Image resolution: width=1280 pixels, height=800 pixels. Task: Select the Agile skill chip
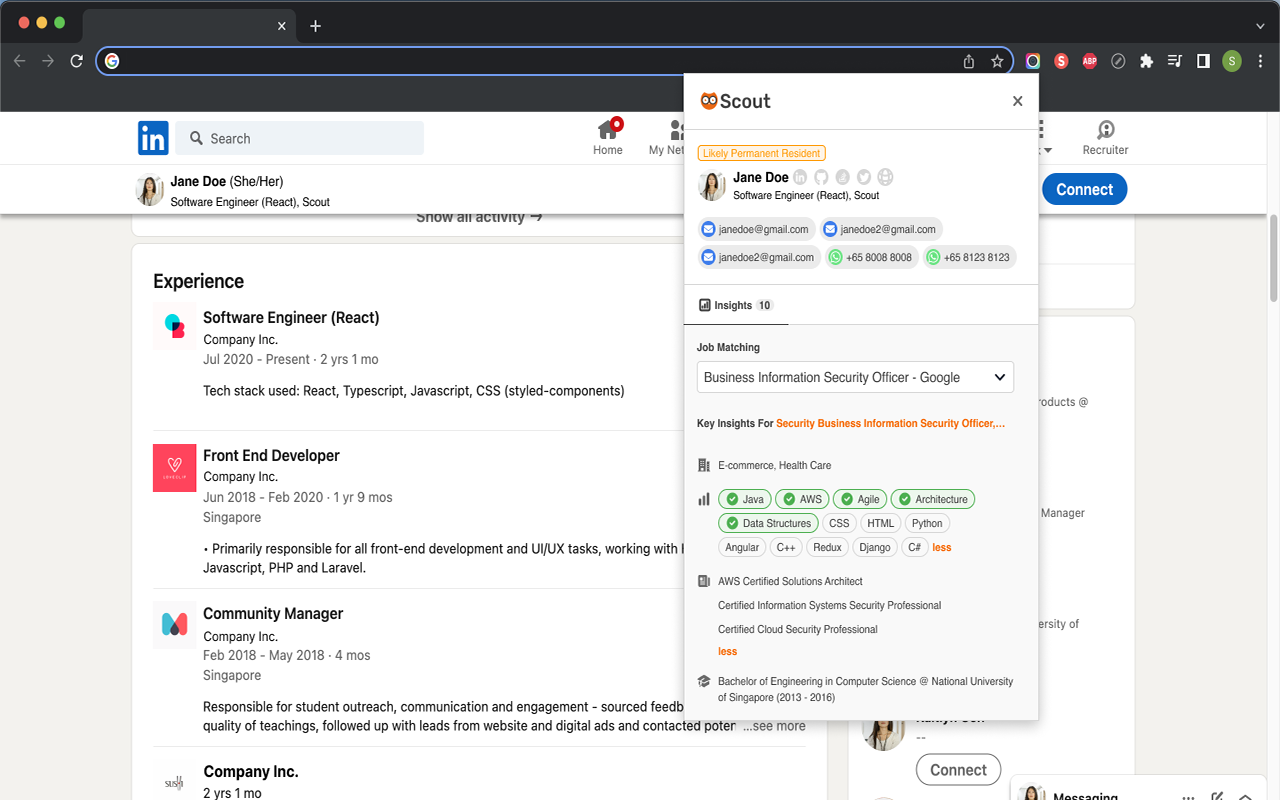click(860, 499)
